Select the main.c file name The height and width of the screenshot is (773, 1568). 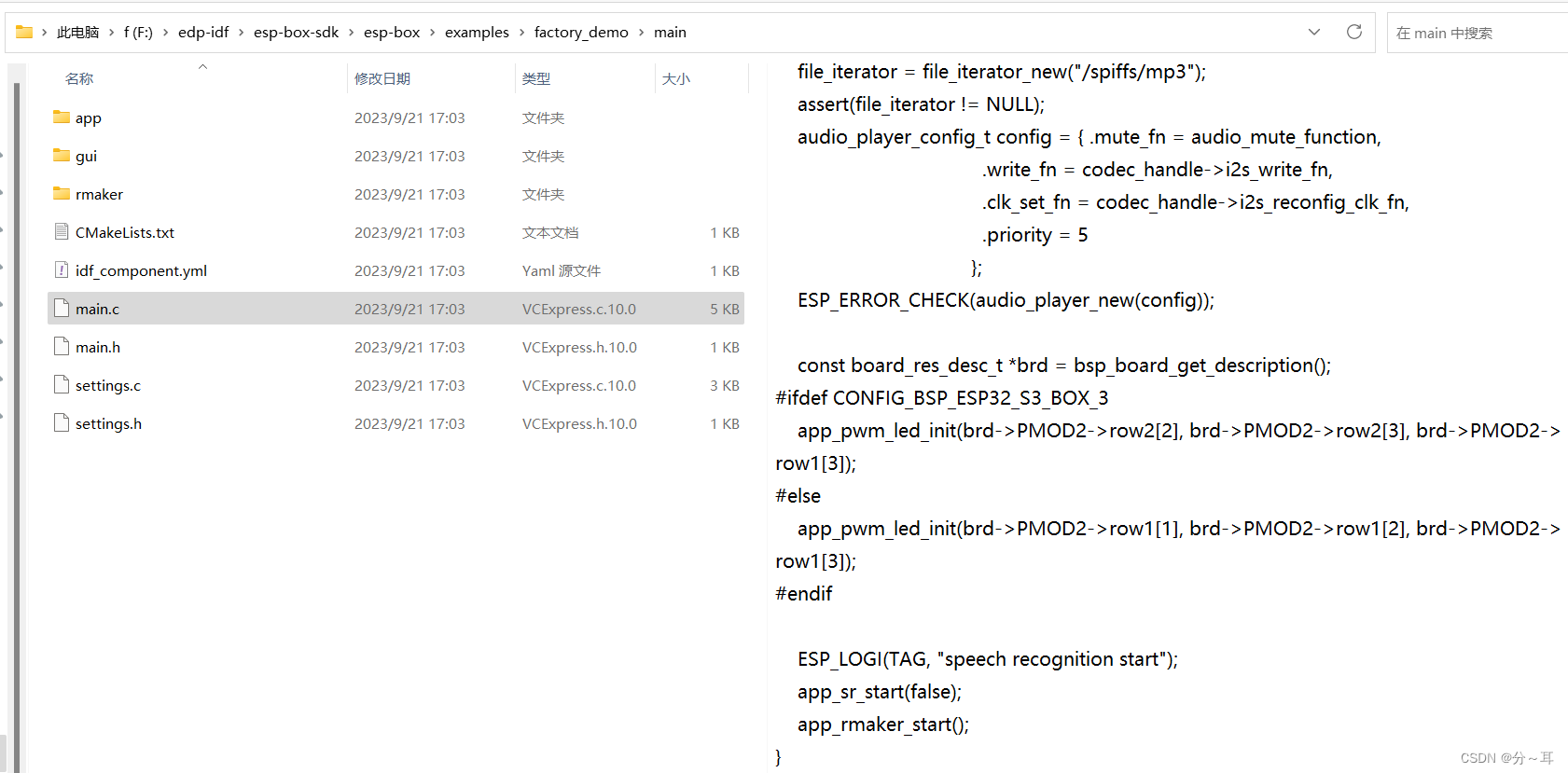97,310
